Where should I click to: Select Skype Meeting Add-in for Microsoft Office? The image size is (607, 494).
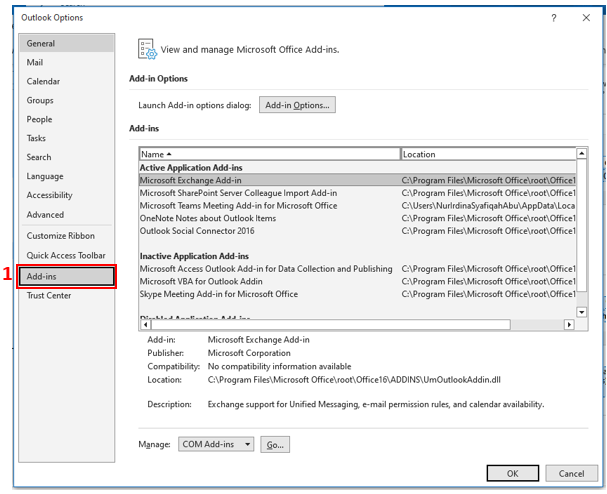click(357, 294)
